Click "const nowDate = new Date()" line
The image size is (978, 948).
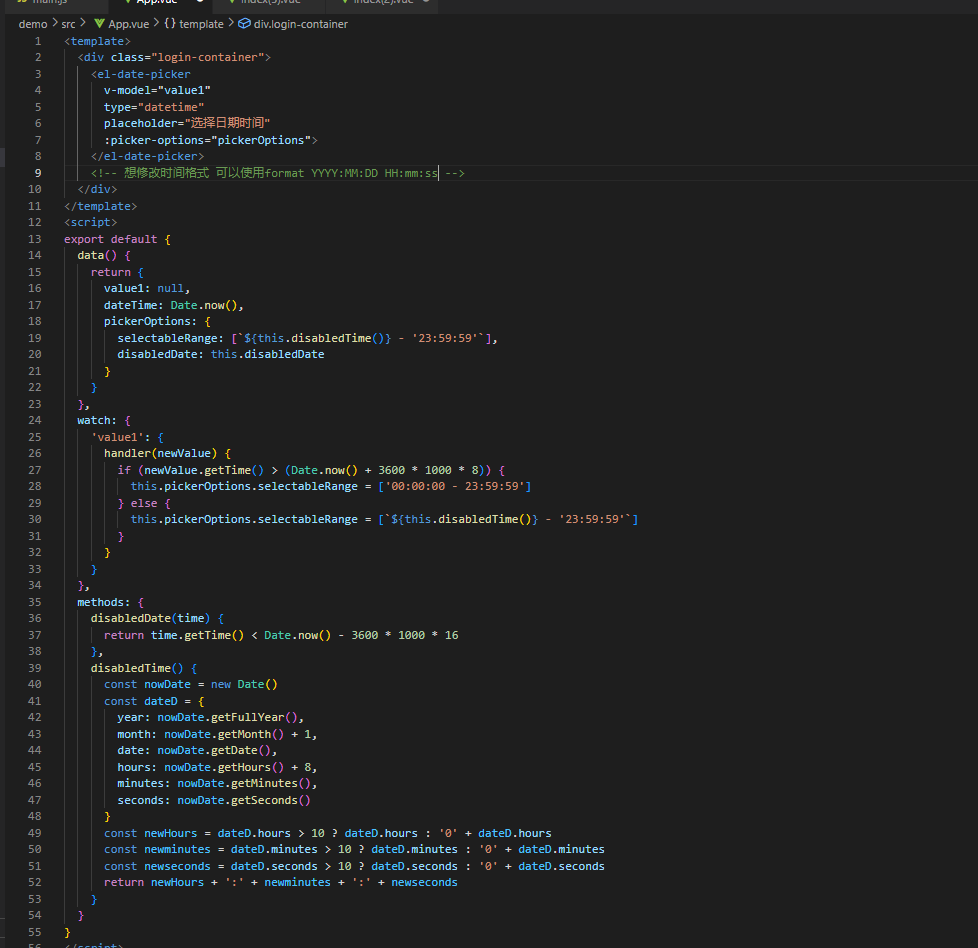coord(191,685)
